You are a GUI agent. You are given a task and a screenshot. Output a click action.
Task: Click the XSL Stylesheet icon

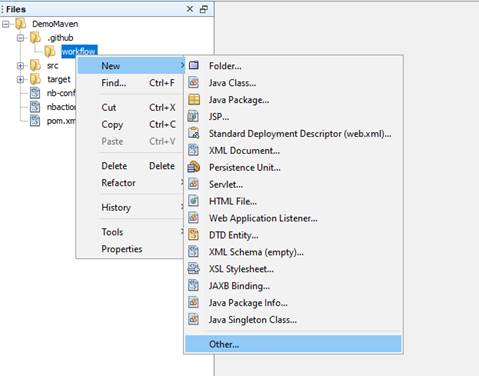click(x=194, y=269)
